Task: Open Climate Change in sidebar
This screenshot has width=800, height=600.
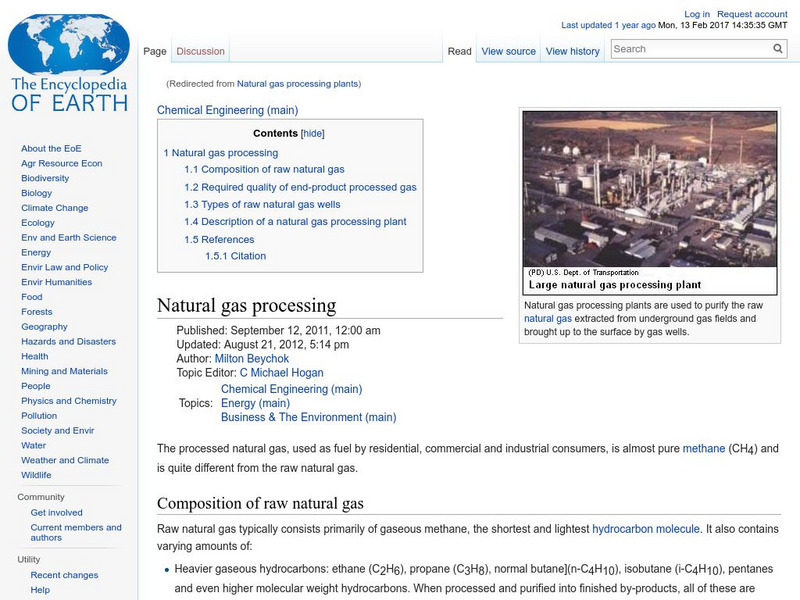Action: pyautogui.click(x=55, y=208)
